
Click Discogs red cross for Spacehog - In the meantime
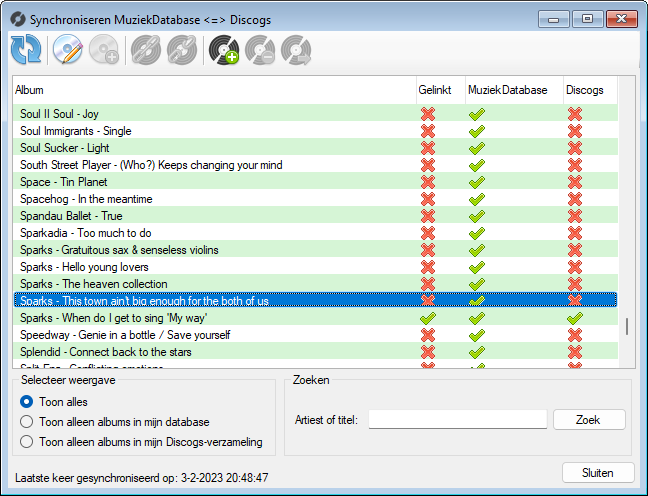click(575, 199)
